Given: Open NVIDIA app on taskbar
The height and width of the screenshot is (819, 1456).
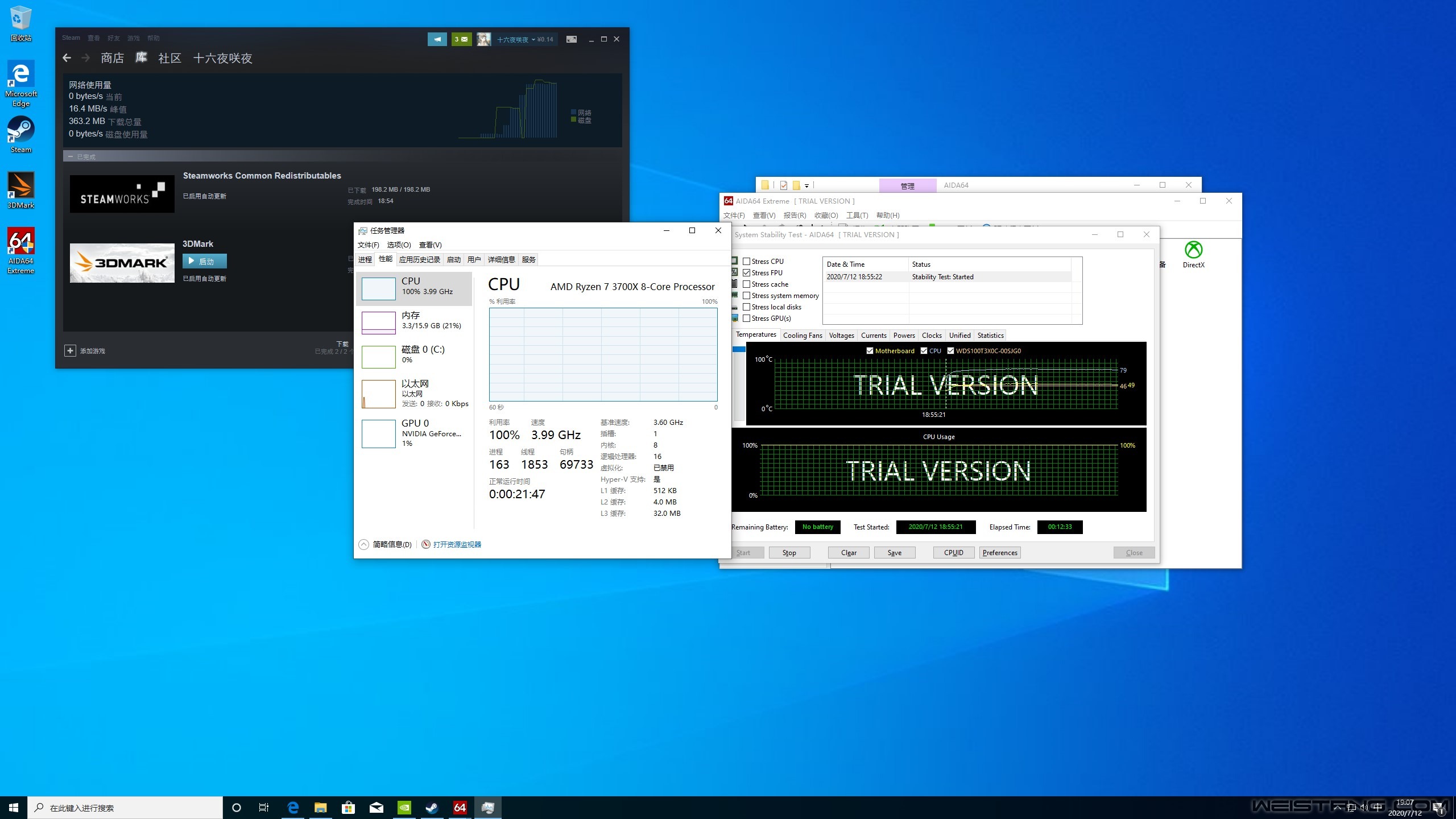Looking at the screenshot, I should [404, 808].
